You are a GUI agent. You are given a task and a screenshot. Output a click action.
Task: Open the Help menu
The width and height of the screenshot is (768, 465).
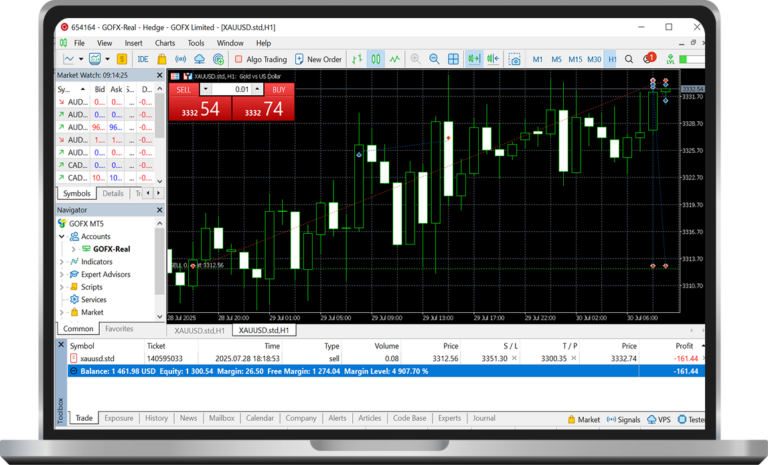pos(263,43)
